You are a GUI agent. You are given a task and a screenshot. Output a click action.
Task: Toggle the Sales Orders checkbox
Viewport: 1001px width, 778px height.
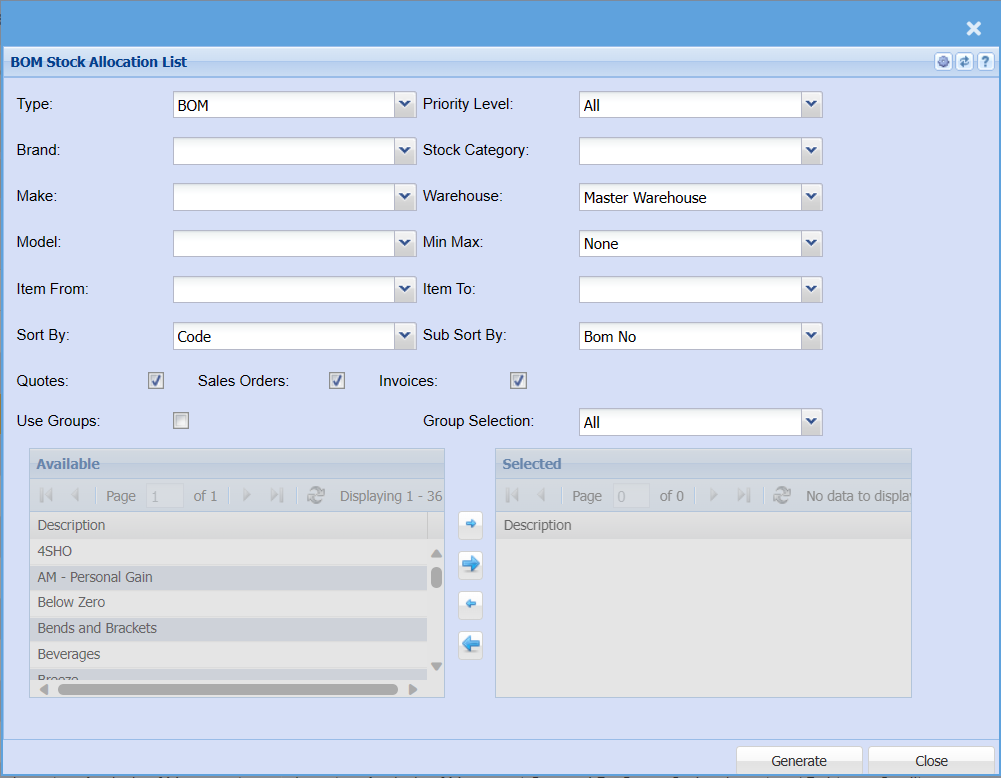[x=337, y=381]
